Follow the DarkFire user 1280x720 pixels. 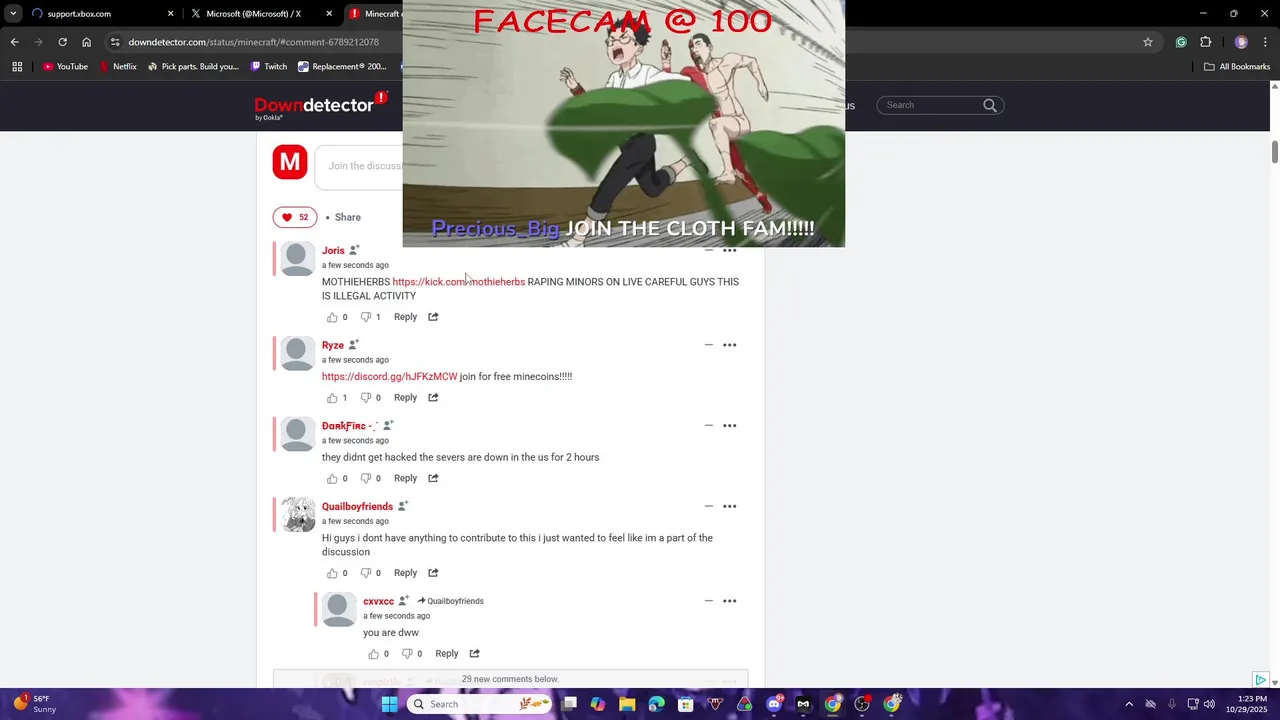[388, 426]
